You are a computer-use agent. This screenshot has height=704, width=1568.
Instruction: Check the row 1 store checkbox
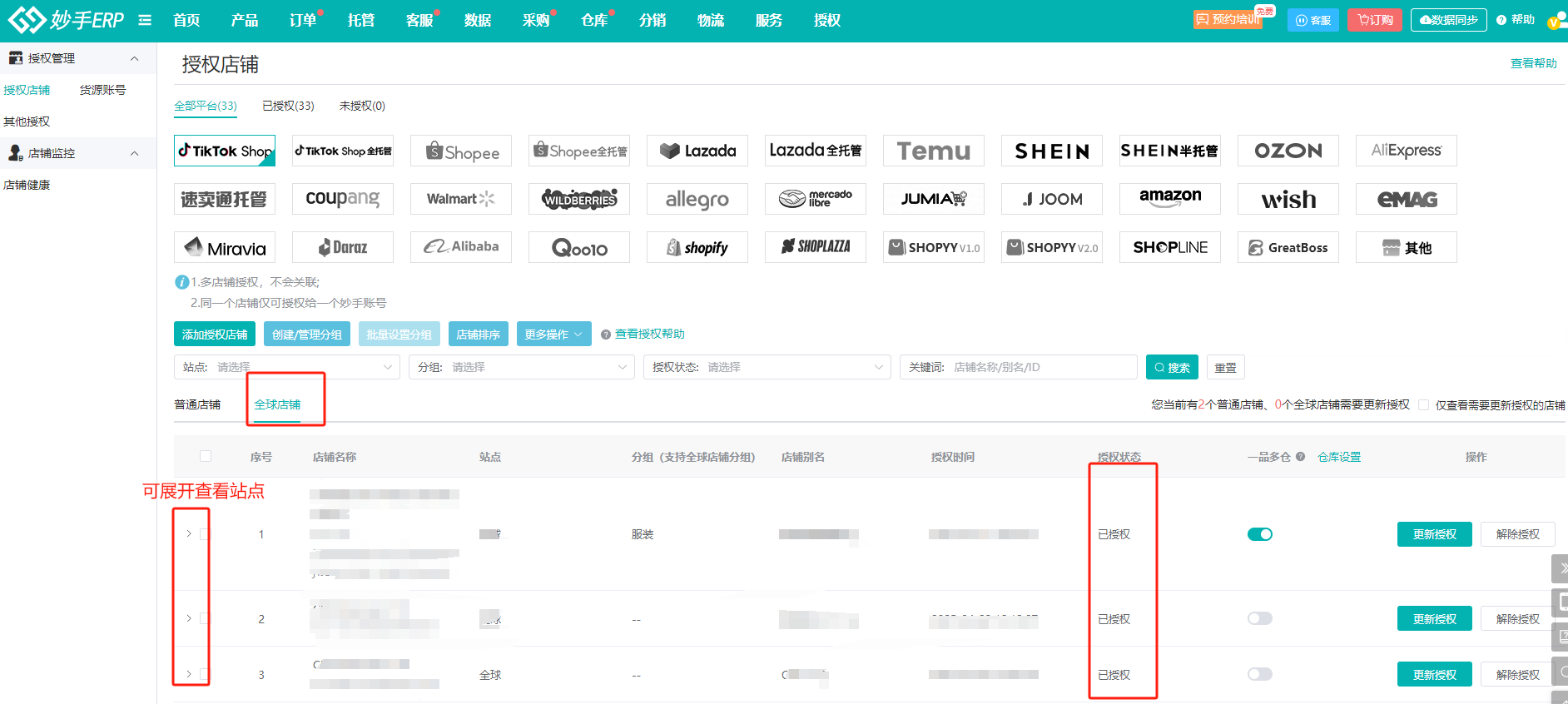click(205, 534)
